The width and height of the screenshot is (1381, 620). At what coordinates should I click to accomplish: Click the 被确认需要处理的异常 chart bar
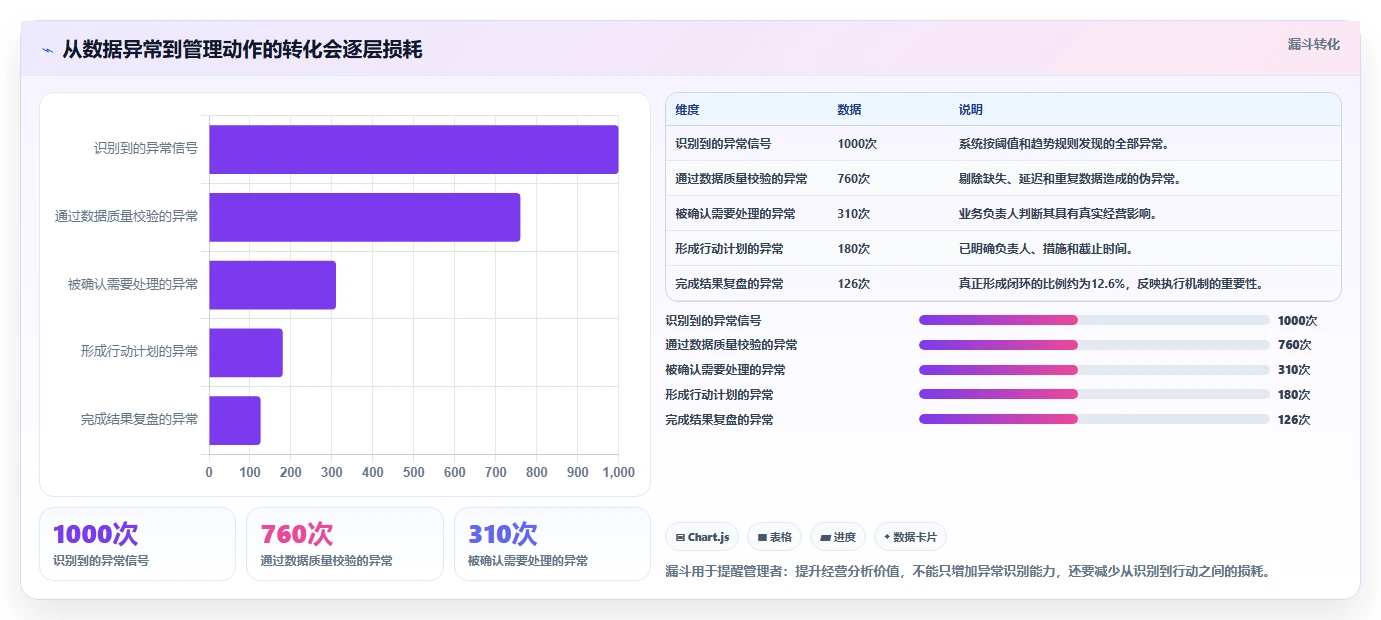click(x=272, y=285)
